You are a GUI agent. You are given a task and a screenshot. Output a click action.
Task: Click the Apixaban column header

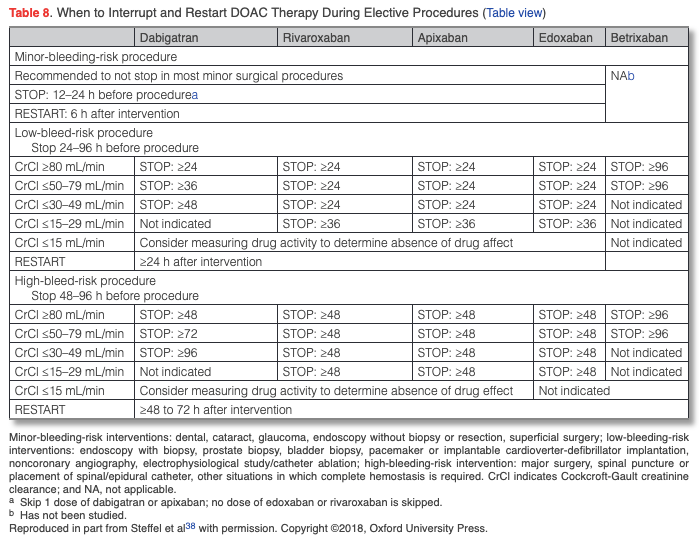coord(442,38)
